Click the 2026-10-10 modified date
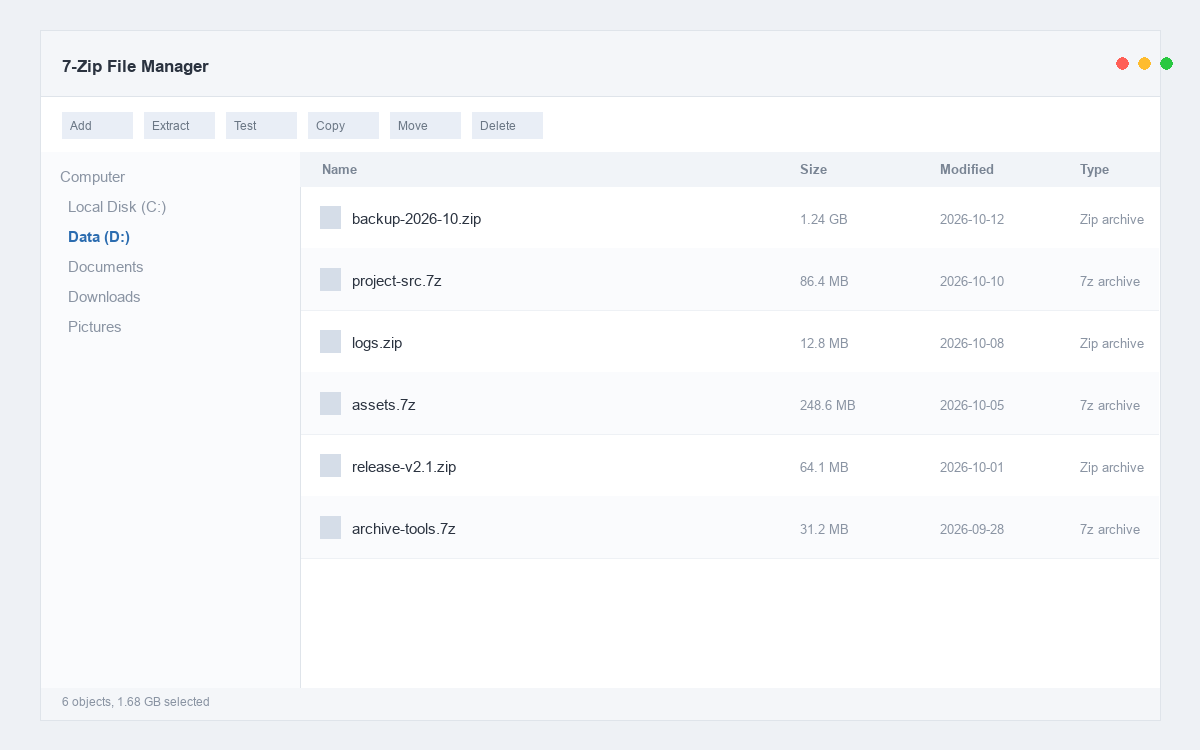The width and height of the screenshot is (1200, 750). point(971,281)
